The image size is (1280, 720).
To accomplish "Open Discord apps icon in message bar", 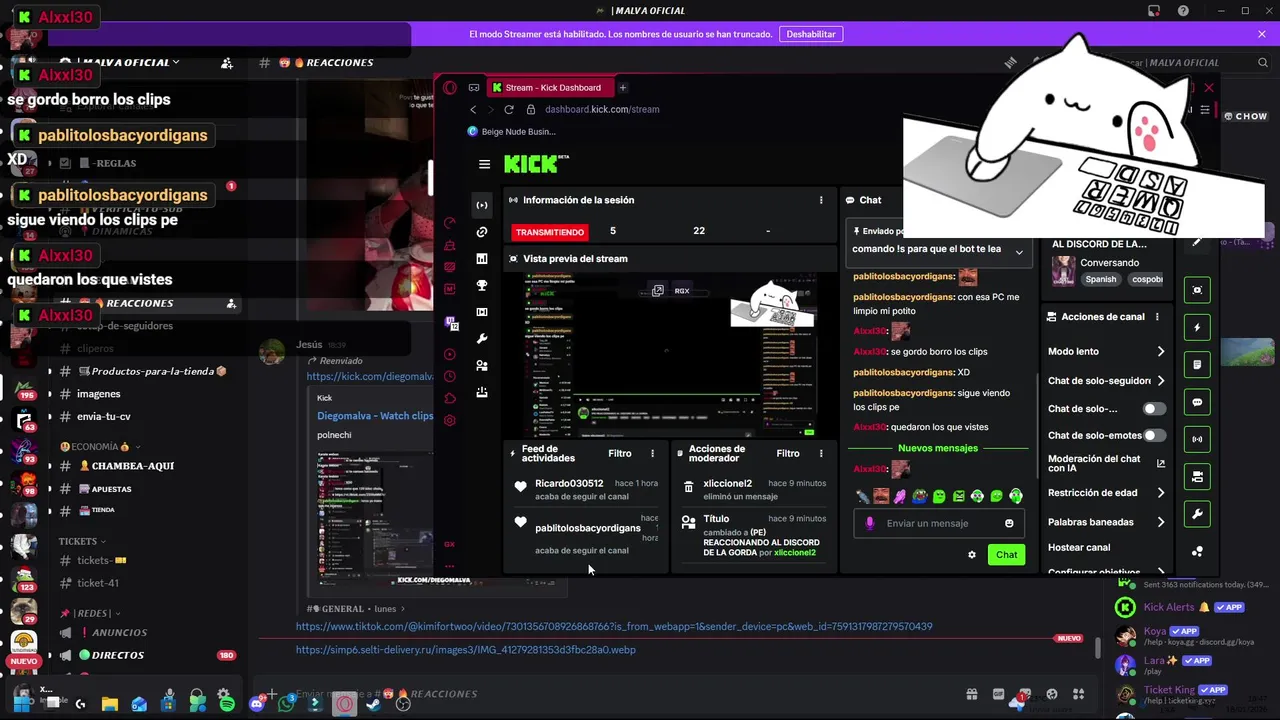I will [1078, 694].
